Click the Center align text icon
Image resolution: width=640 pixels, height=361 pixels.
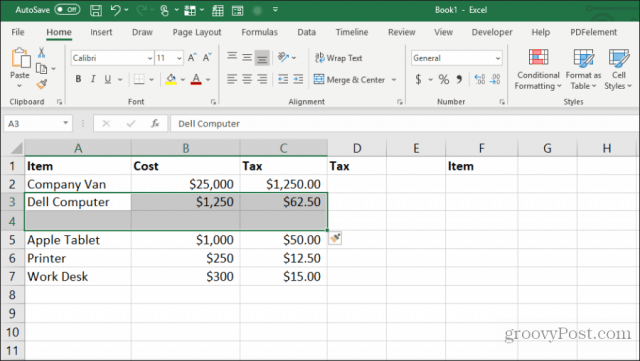point(247,79)
